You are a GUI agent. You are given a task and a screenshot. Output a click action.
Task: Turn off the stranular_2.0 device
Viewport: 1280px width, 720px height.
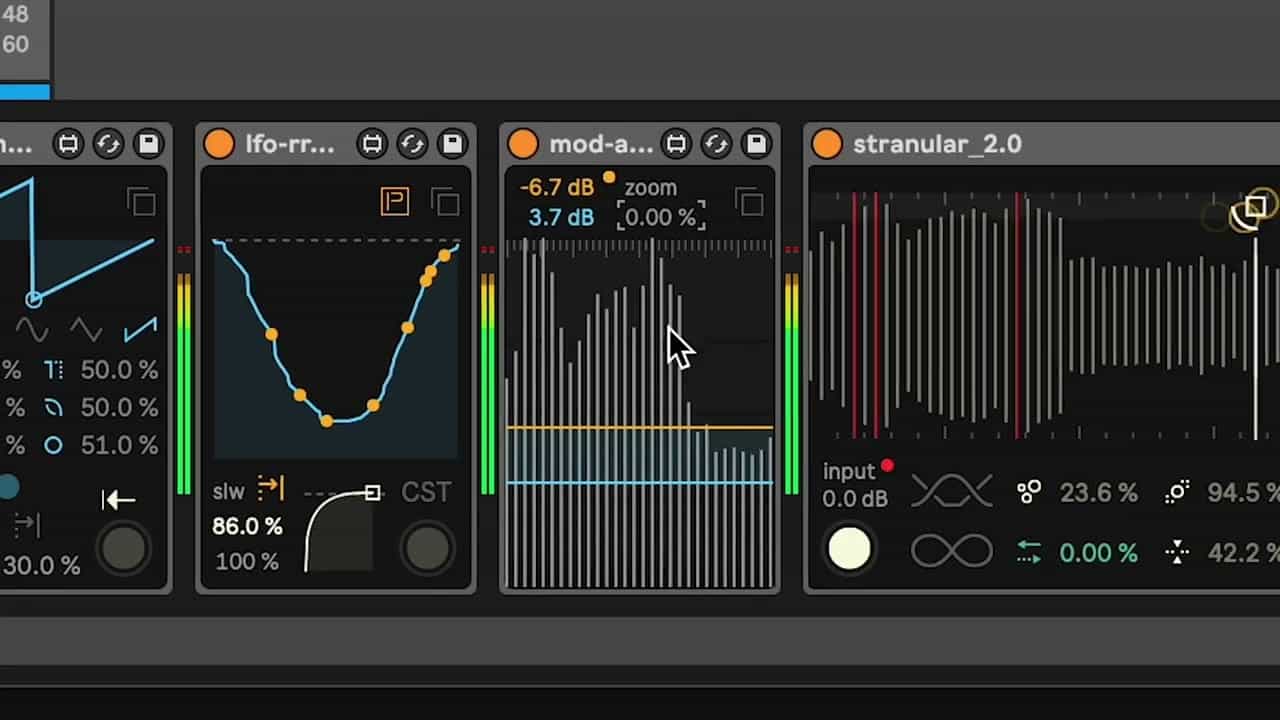point(826,144)
